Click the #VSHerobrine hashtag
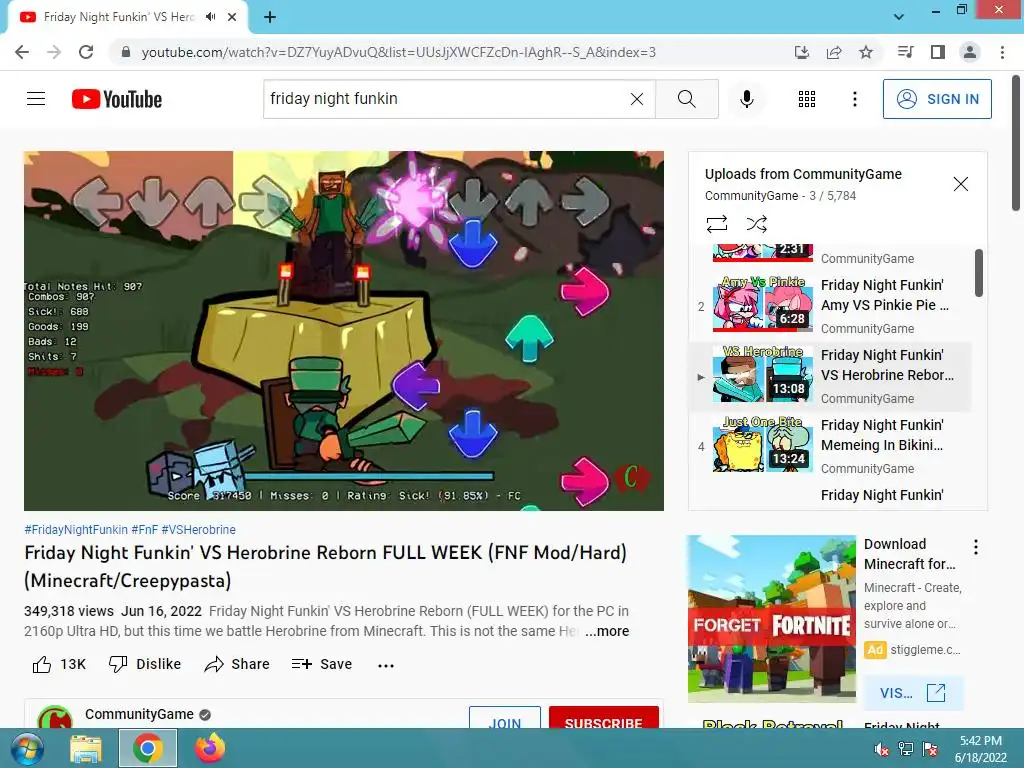 [199, 530]
